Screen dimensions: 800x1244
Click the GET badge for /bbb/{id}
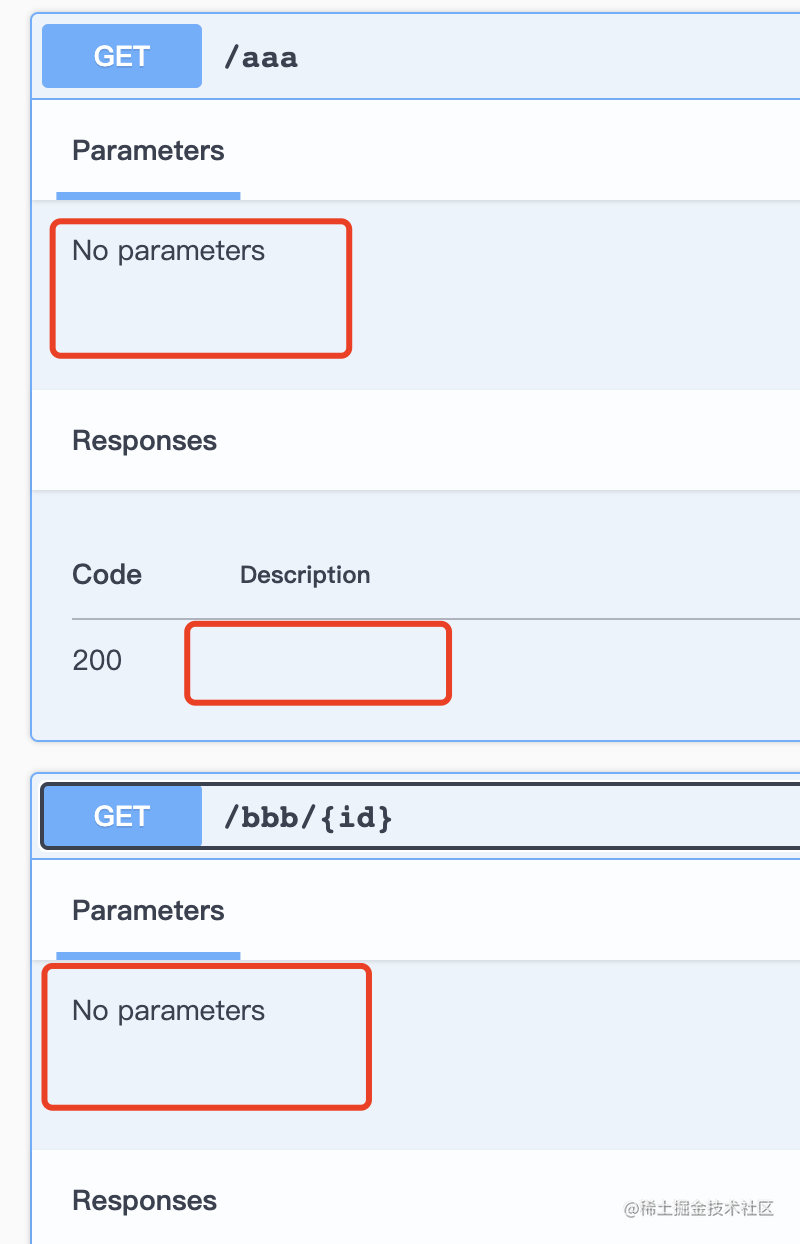tap(121, 816)
